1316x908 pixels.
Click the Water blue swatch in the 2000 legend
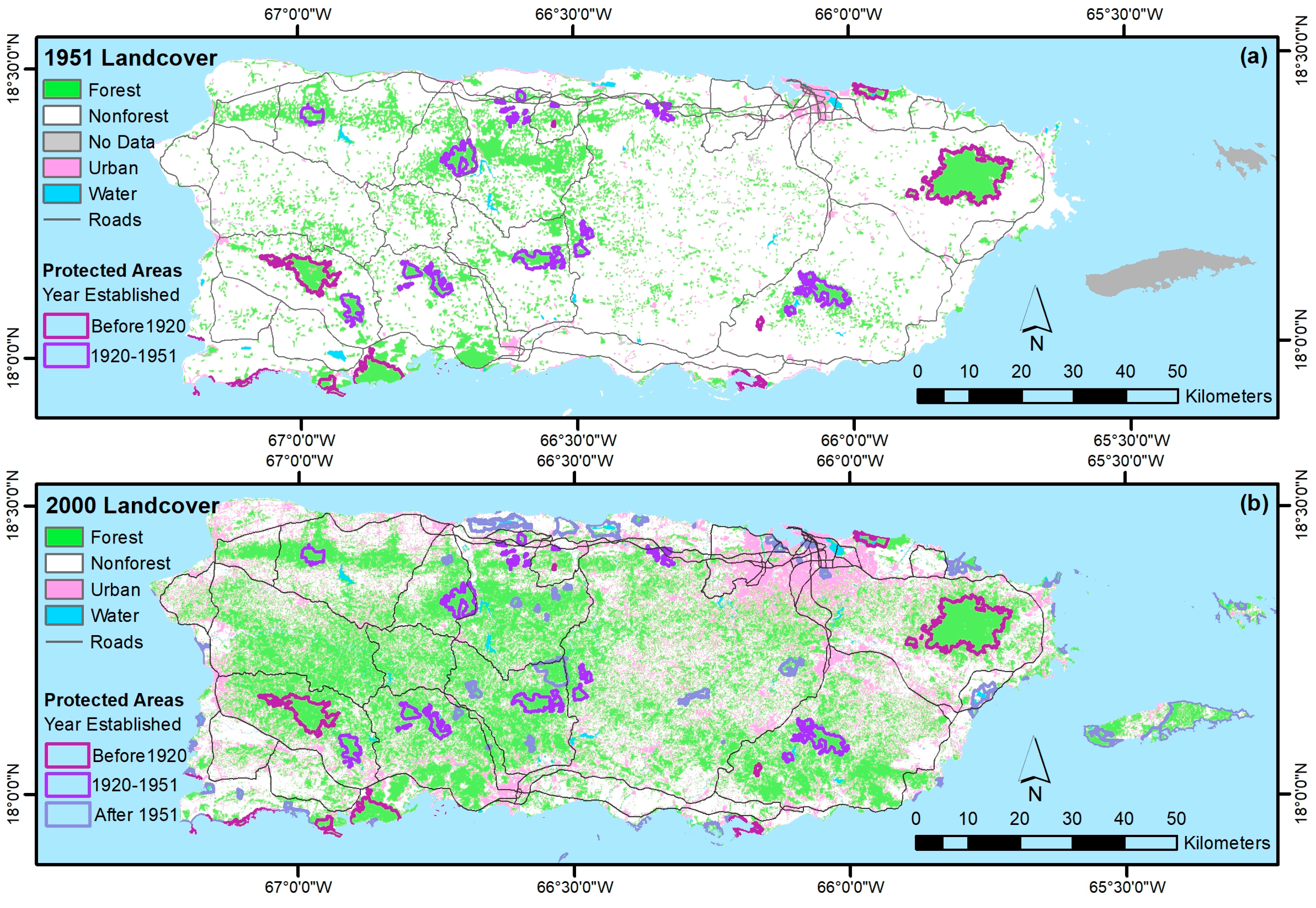click(x=64, y=616)
